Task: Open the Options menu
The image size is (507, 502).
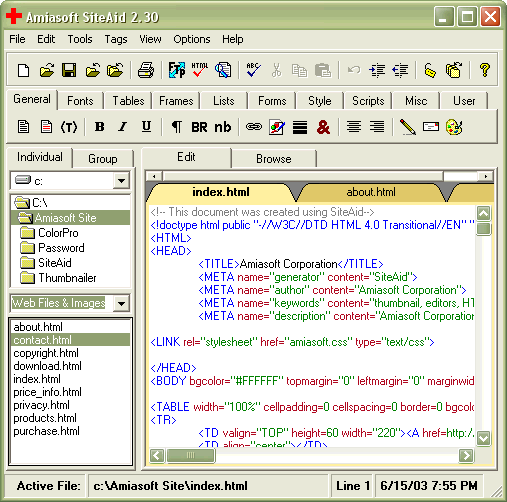Action: 192,39
